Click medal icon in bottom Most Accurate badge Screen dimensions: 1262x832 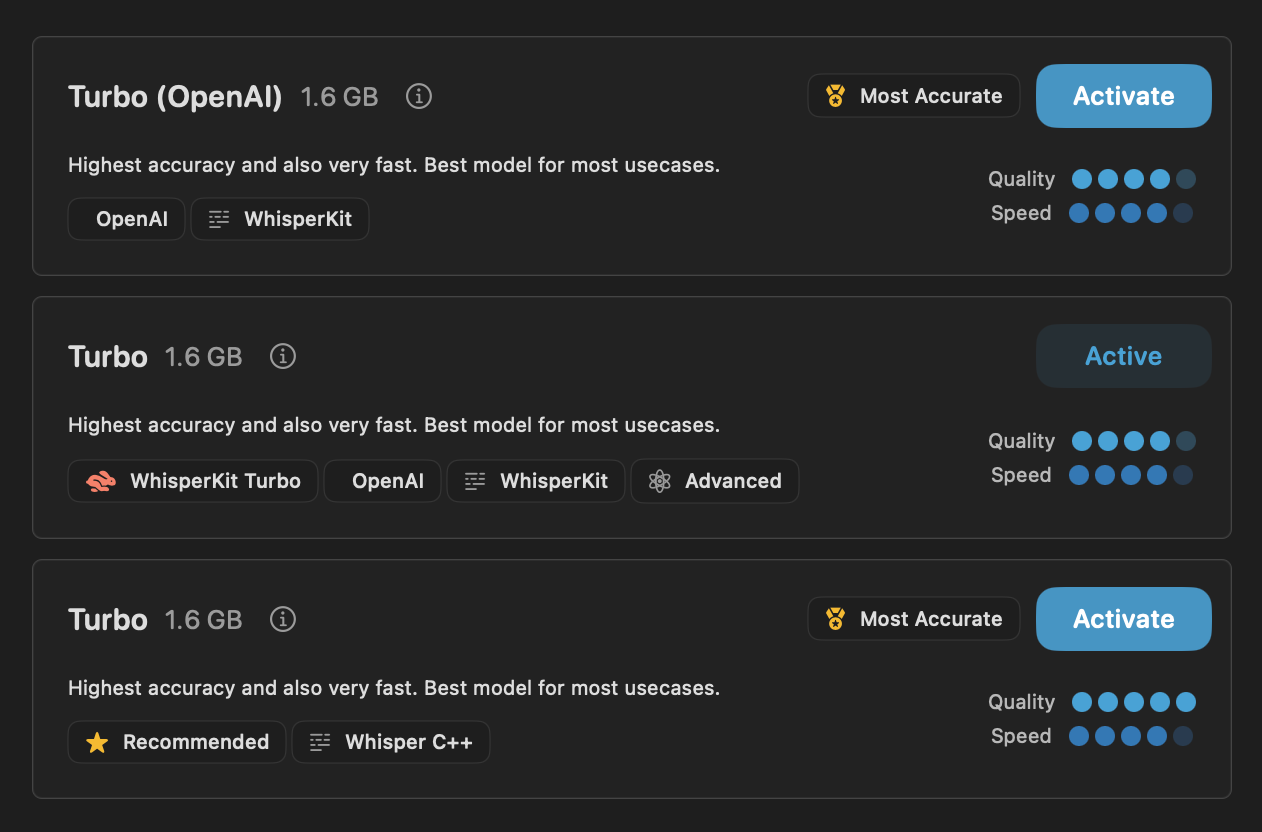tap(835, 619)
